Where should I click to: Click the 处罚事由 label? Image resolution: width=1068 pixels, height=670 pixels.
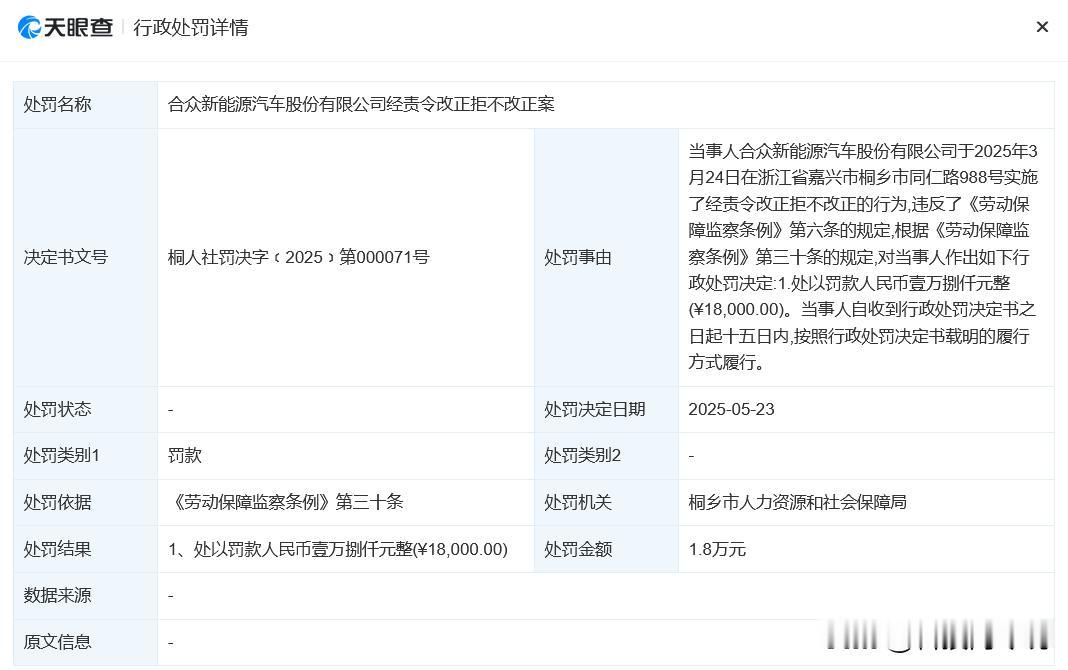(578, 257)
